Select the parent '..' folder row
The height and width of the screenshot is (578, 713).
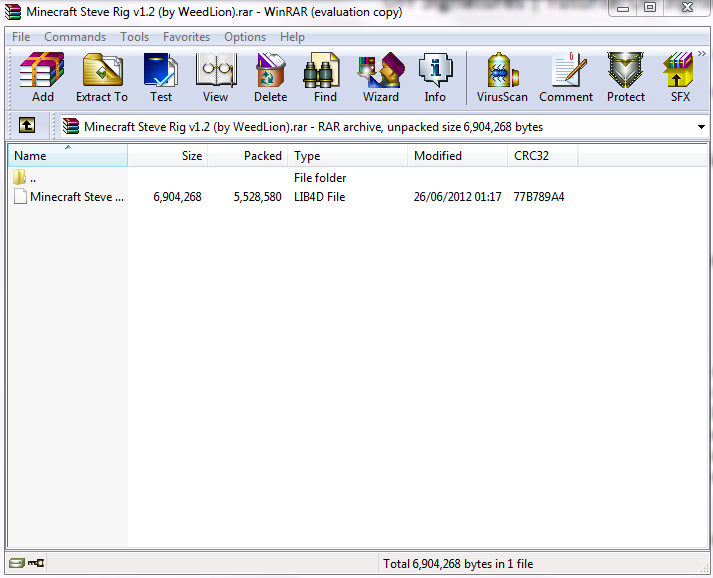click(x=291, y=177)
